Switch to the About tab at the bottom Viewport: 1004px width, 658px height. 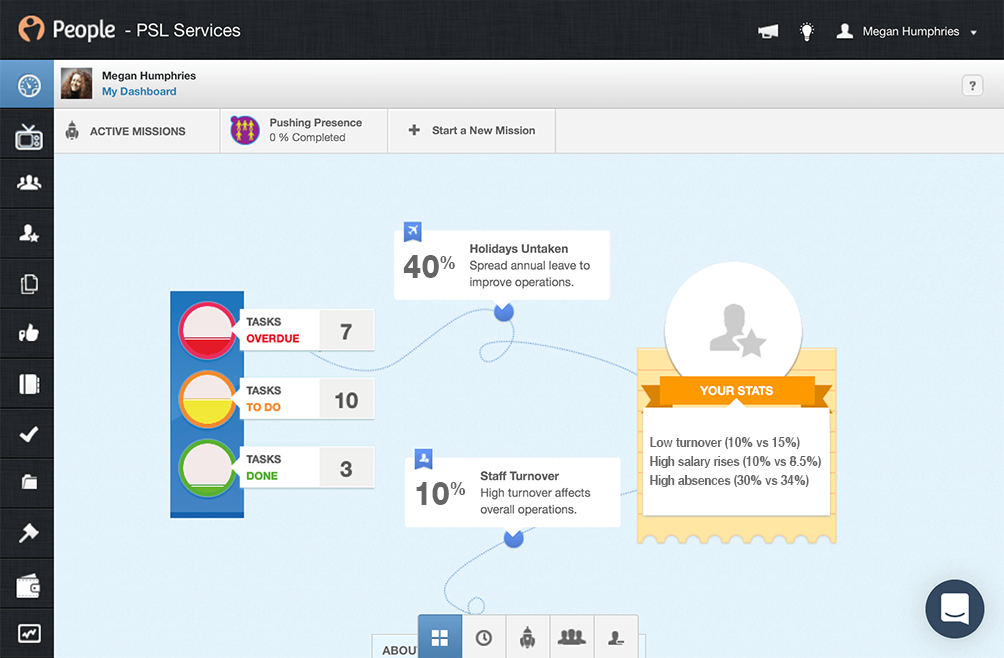click(x=400, y=648)
